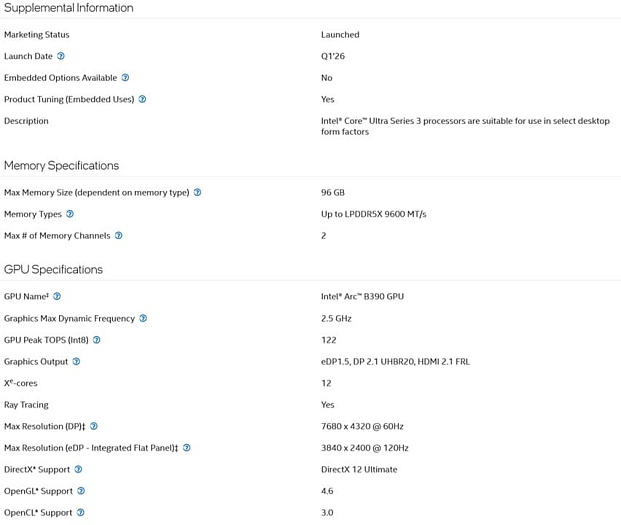The width and height of the screenshot is (621, 525).
Task: Open help for Max # of Memory Channels
Action: 119,236
